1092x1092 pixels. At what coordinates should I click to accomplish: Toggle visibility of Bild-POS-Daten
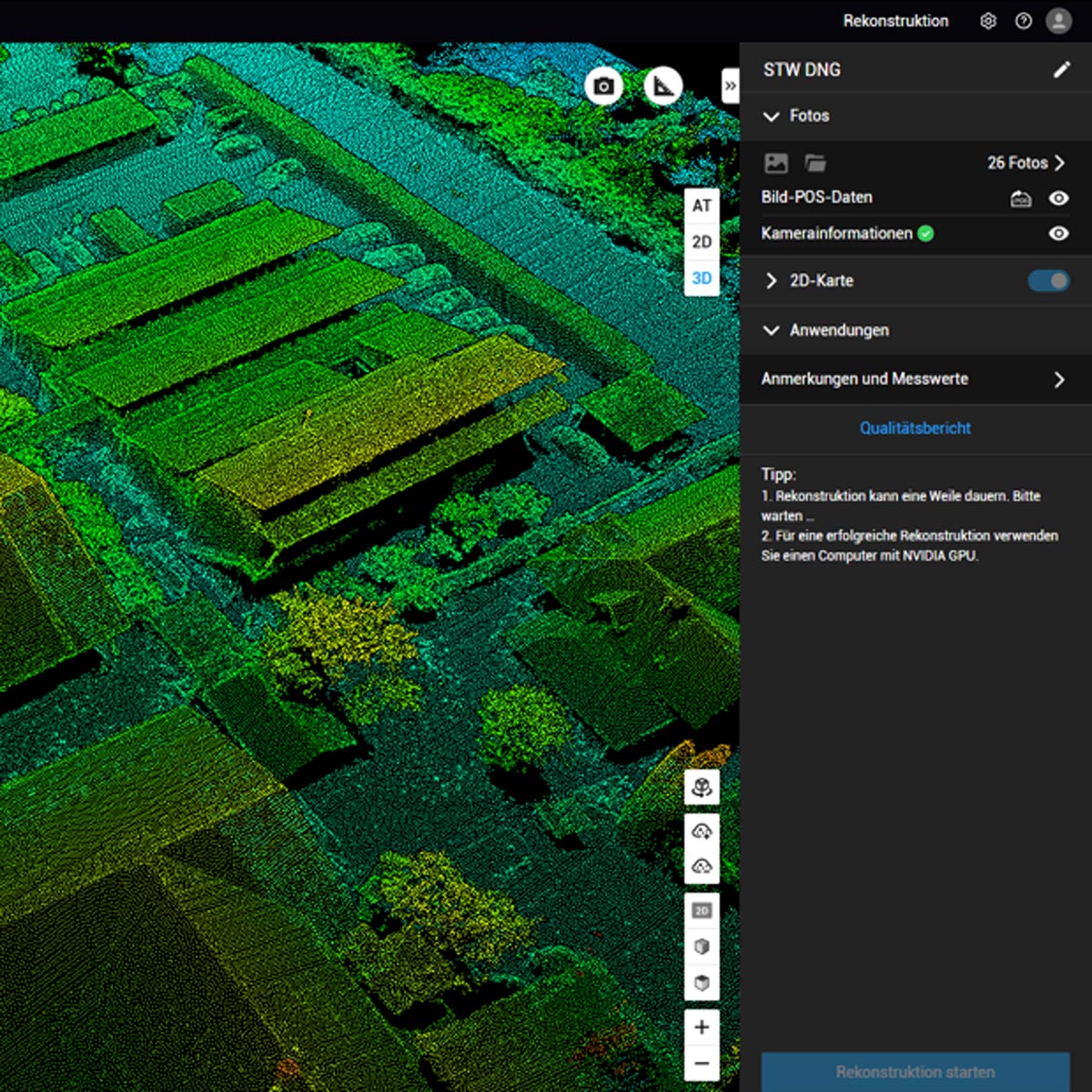tap(1058, 198)
